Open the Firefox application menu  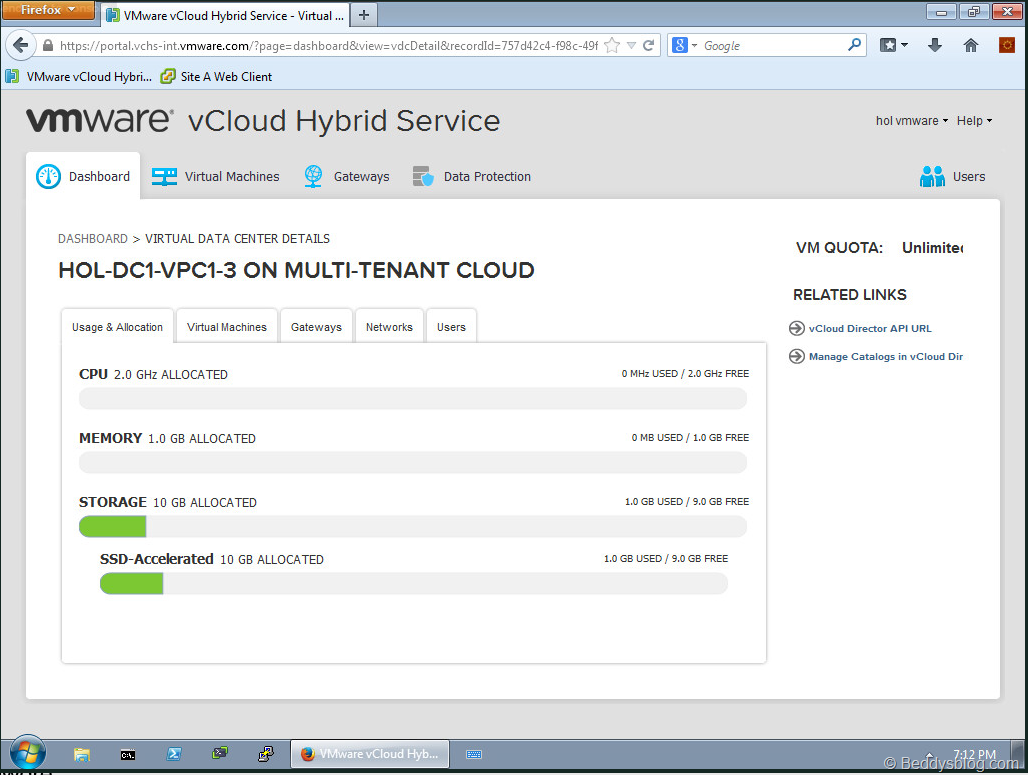(48, 10)
